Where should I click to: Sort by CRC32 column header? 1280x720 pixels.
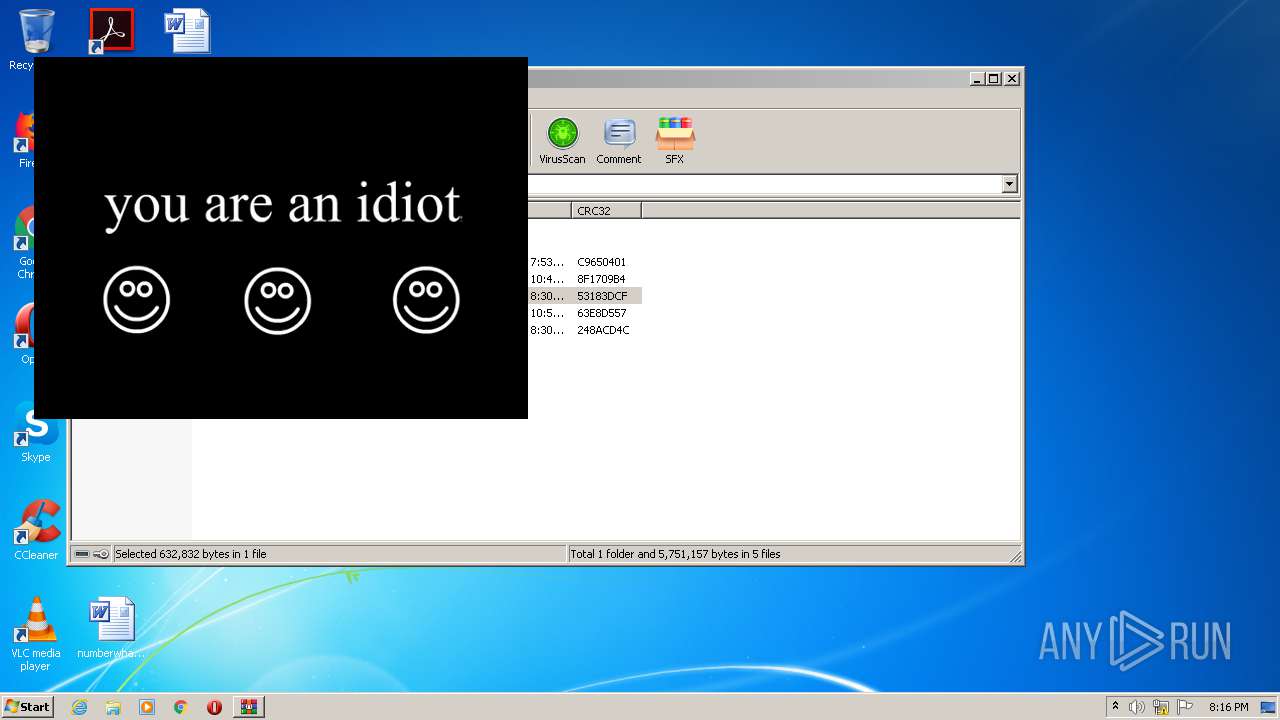pos(606,211)
